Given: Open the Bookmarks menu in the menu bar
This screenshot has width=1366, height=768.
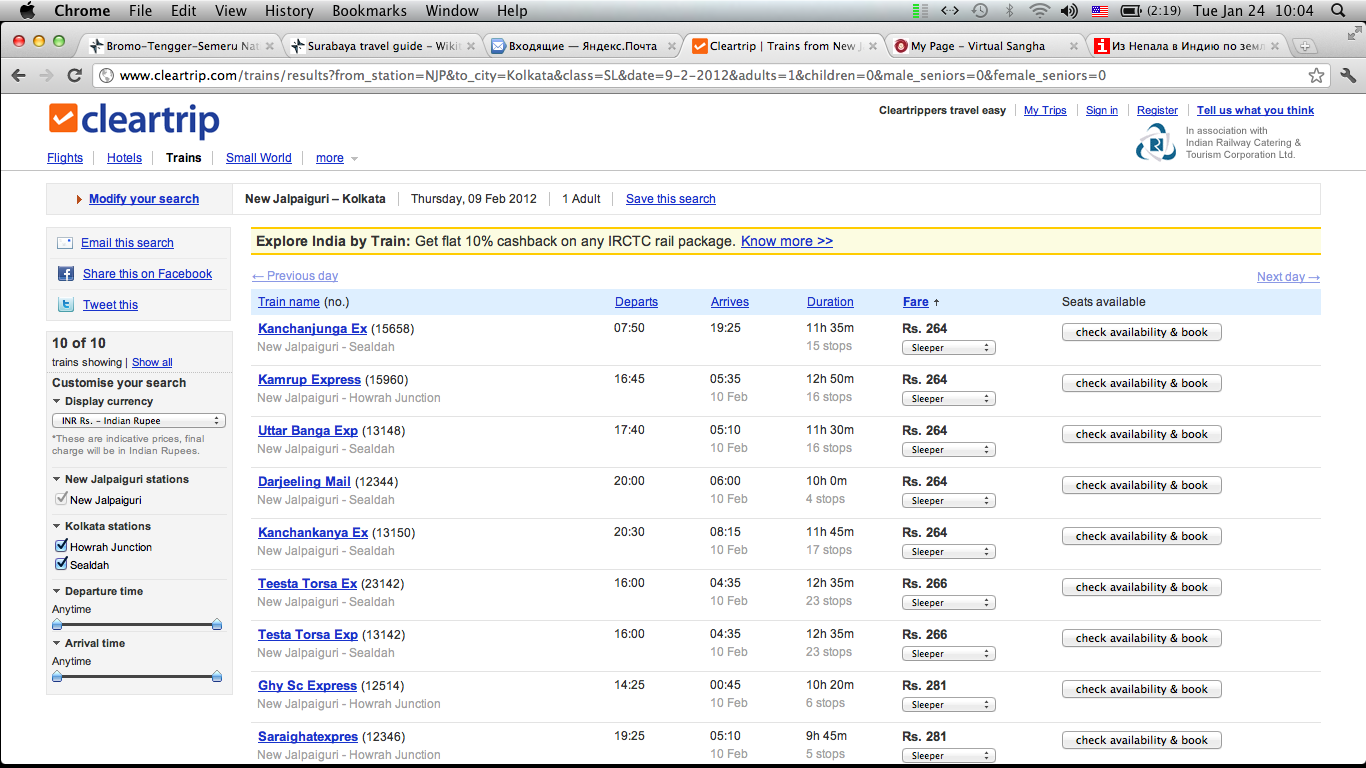Looking at the screenshot, I should [369, 11].
